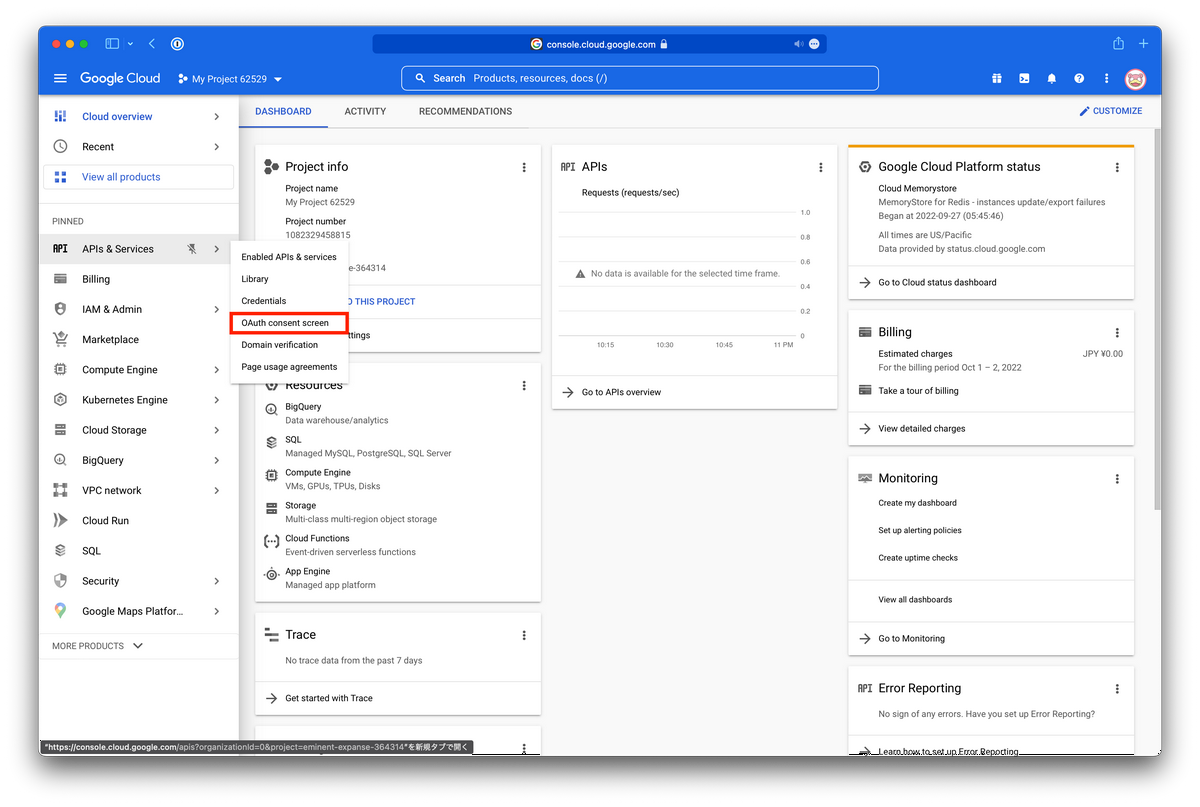Expand Cloud Storage submenu arrow
The height and width of the screenshot is (807, 1200).
click(217, 430)
